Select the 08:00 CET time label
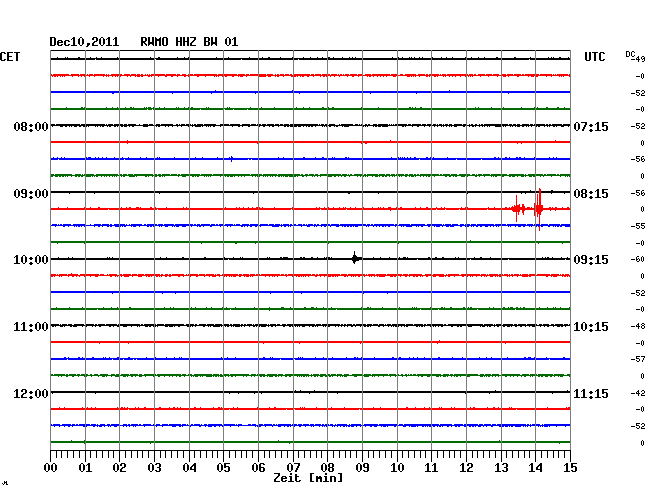The image size is (650, 494). coord(31,126)
